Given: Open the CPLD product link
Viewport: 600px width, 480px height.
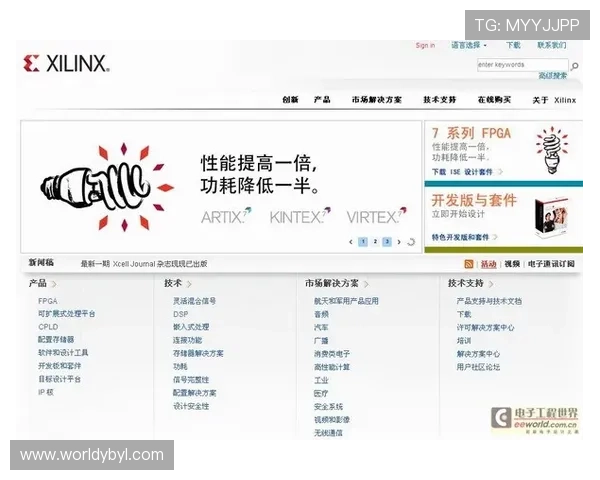Looking at the screenshot, I should click(x=48, y=327).
